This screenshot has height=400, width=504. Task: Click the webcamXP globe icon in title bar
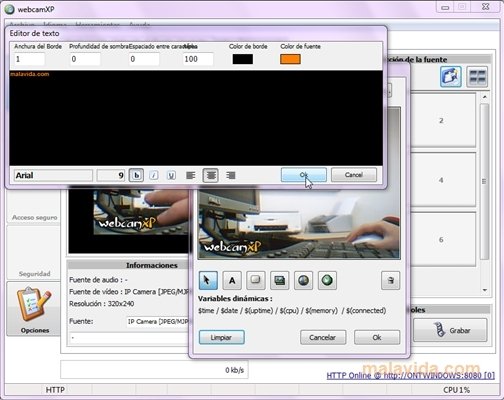9,9
